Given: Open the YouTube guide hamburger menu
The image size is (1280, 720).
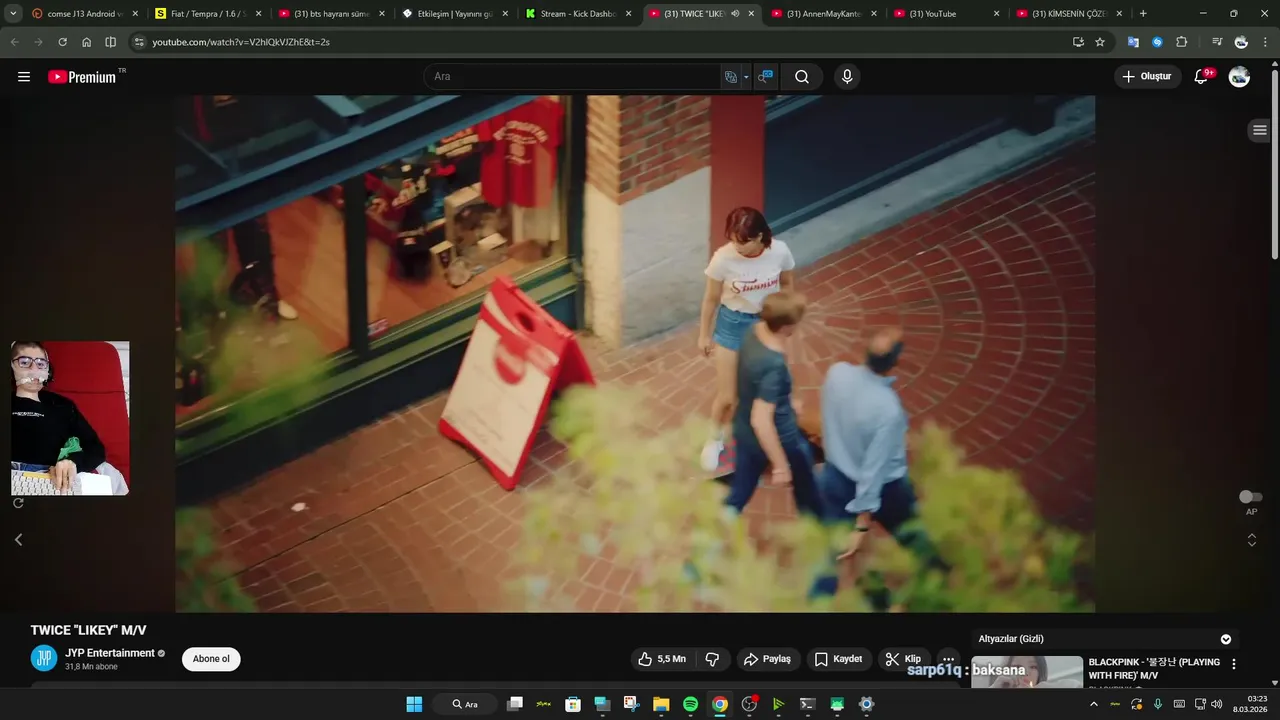Looking at the screenshot, I should pyautogui.click(x=24, y=77).
